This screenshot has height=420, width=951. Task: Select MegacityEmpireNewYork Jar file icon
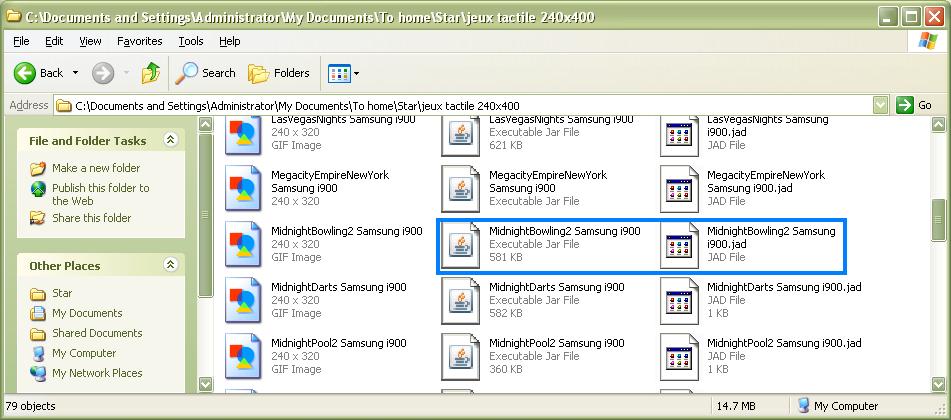pyautogui.click(x=460, y=188)
